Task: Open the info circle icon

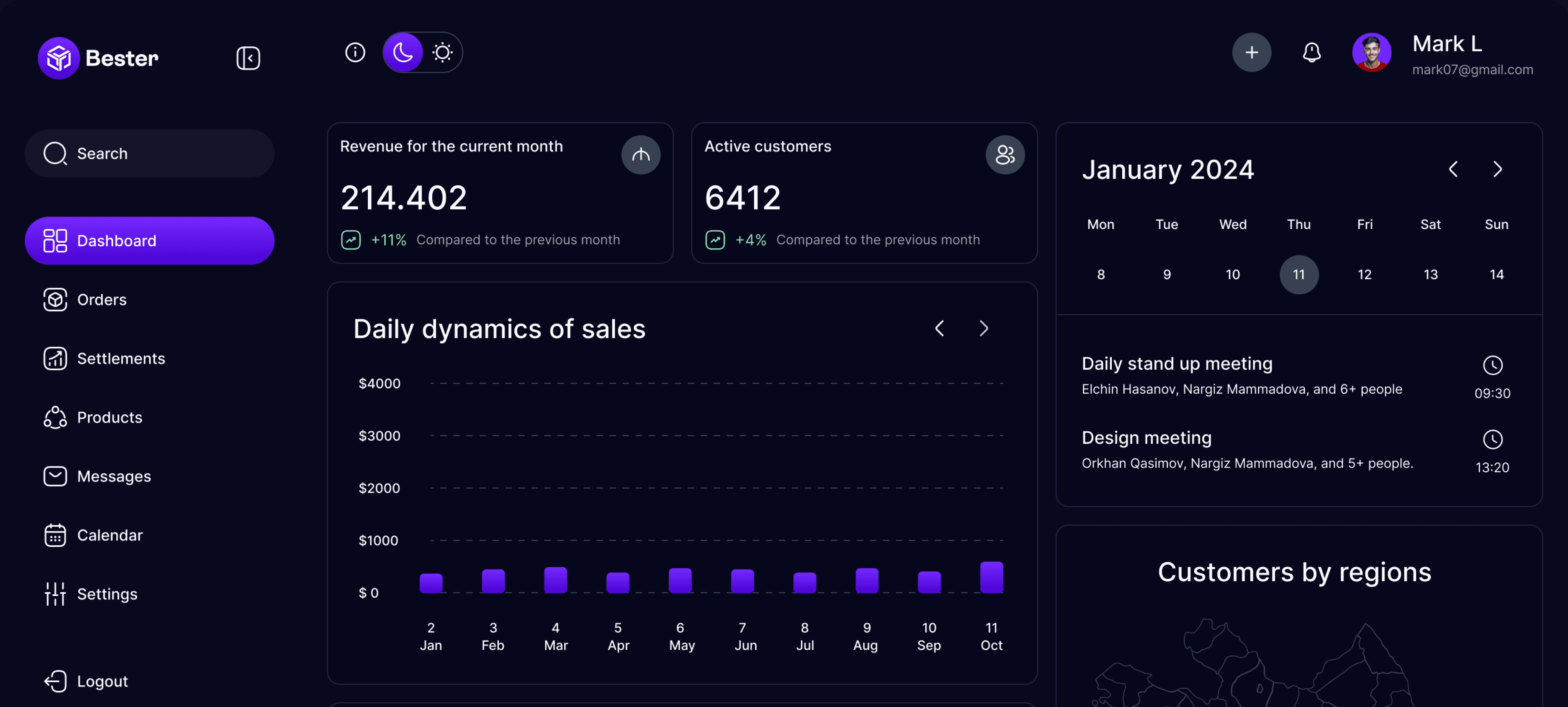Action: [355, 53]
